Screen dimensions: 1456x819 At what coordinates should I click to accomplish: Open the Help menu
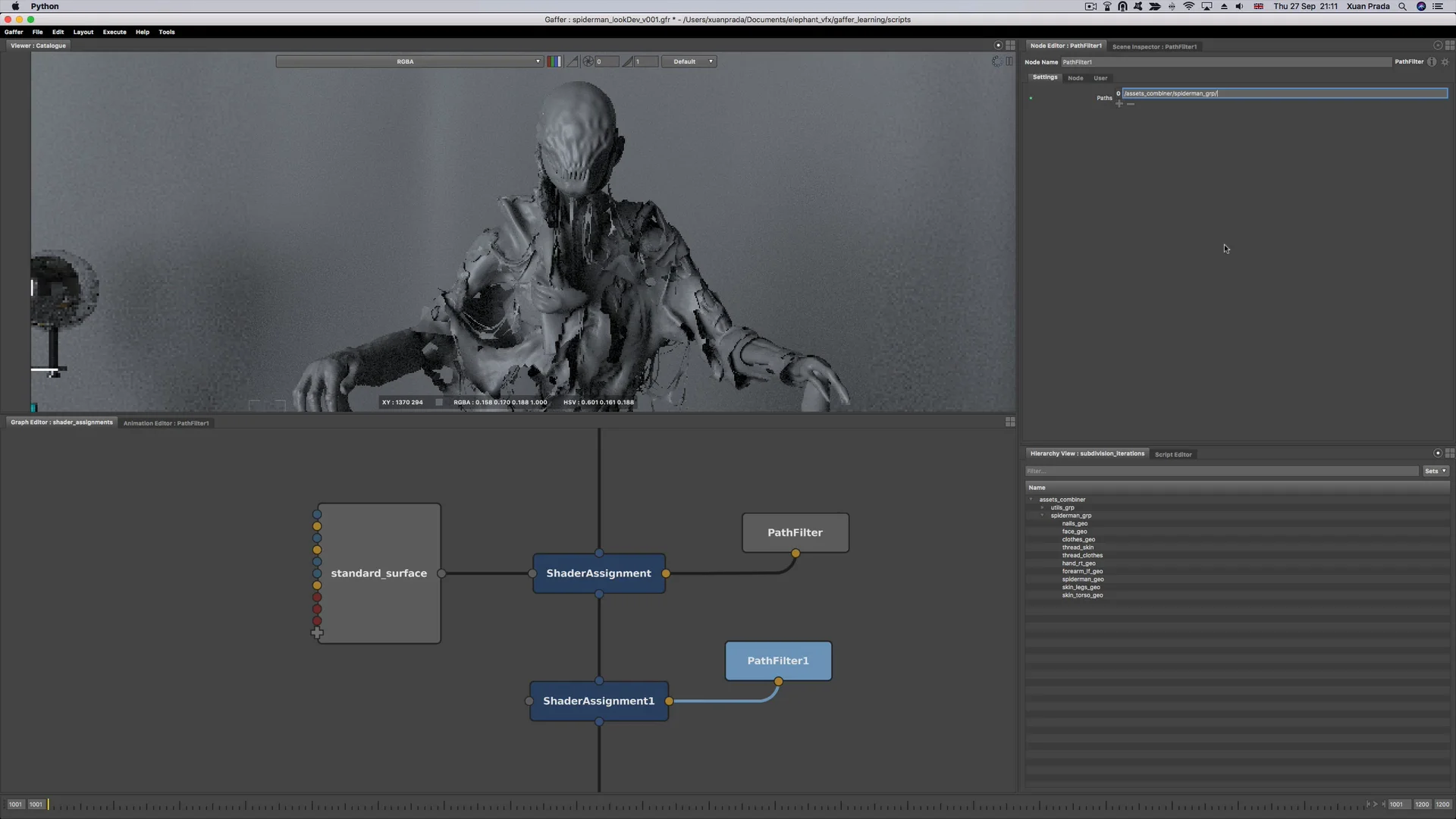pos(143,32)
